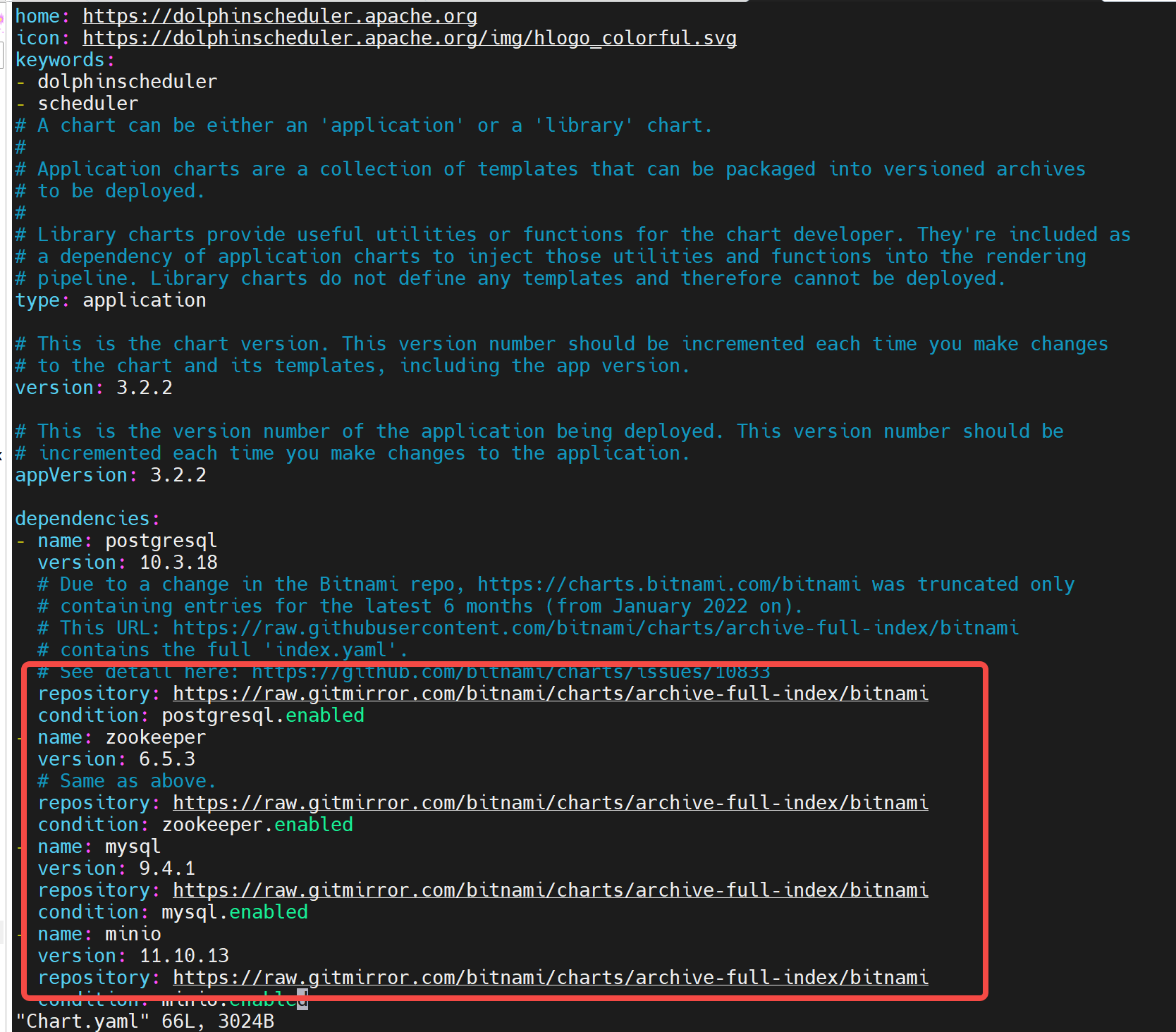The image size is (1176, 1032).
Task: Open the home URL dolphinscheduler.apache.org
Action: [x=280, y=16]
